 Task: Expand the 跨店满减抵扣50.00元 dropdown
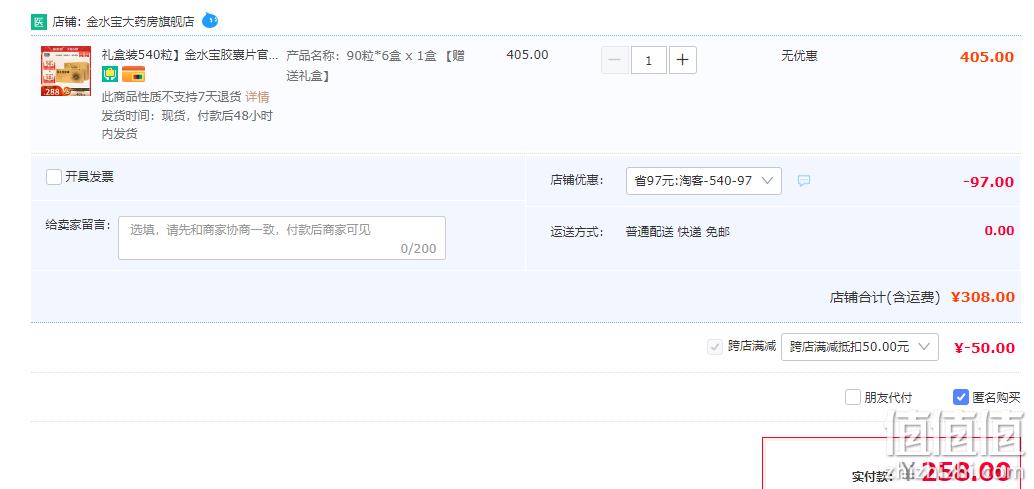(x=859, y=347)
